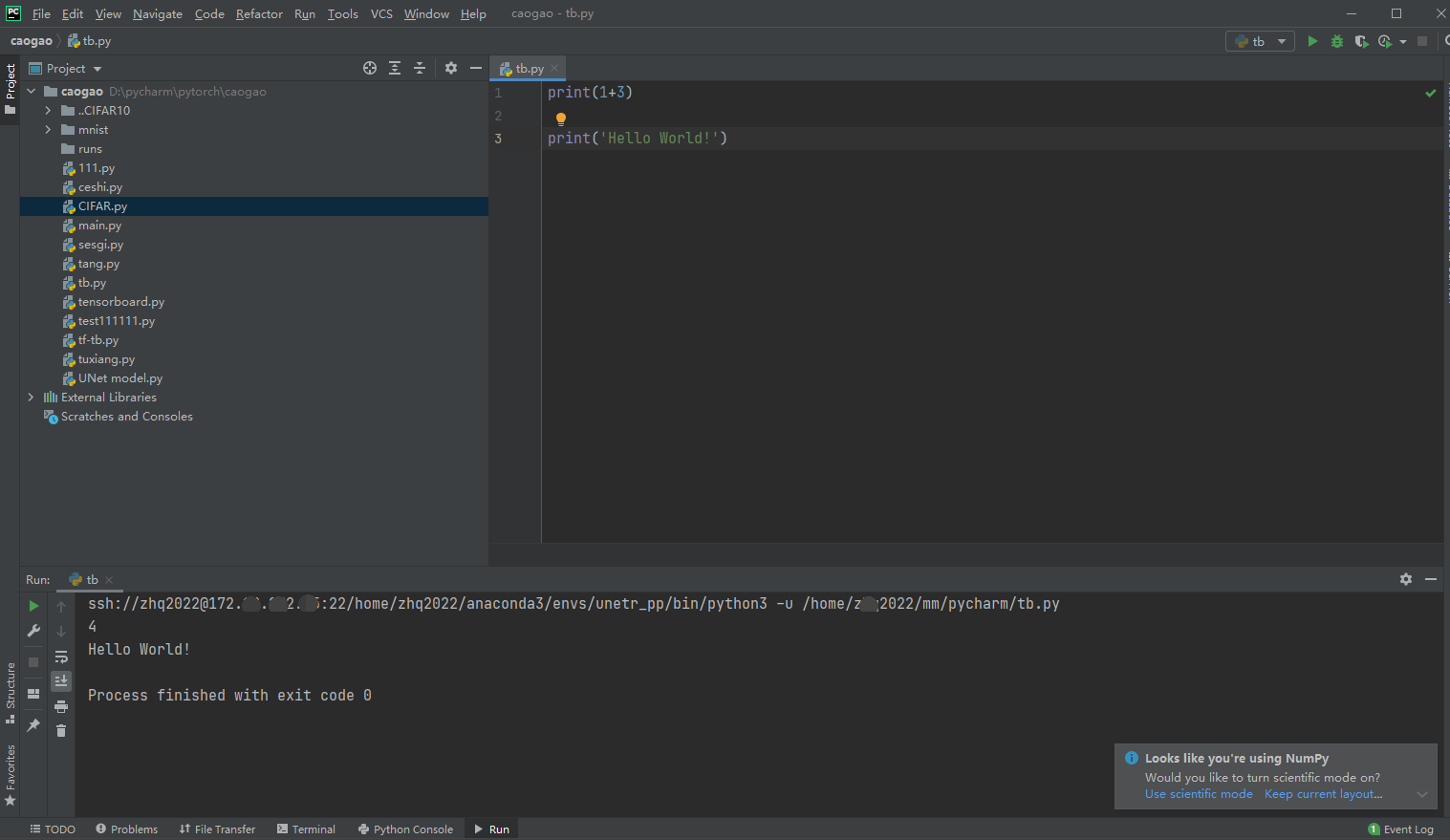Rerun tb in the Run panel
Viewport: 1450px width, 840px height.
[33, 606]
